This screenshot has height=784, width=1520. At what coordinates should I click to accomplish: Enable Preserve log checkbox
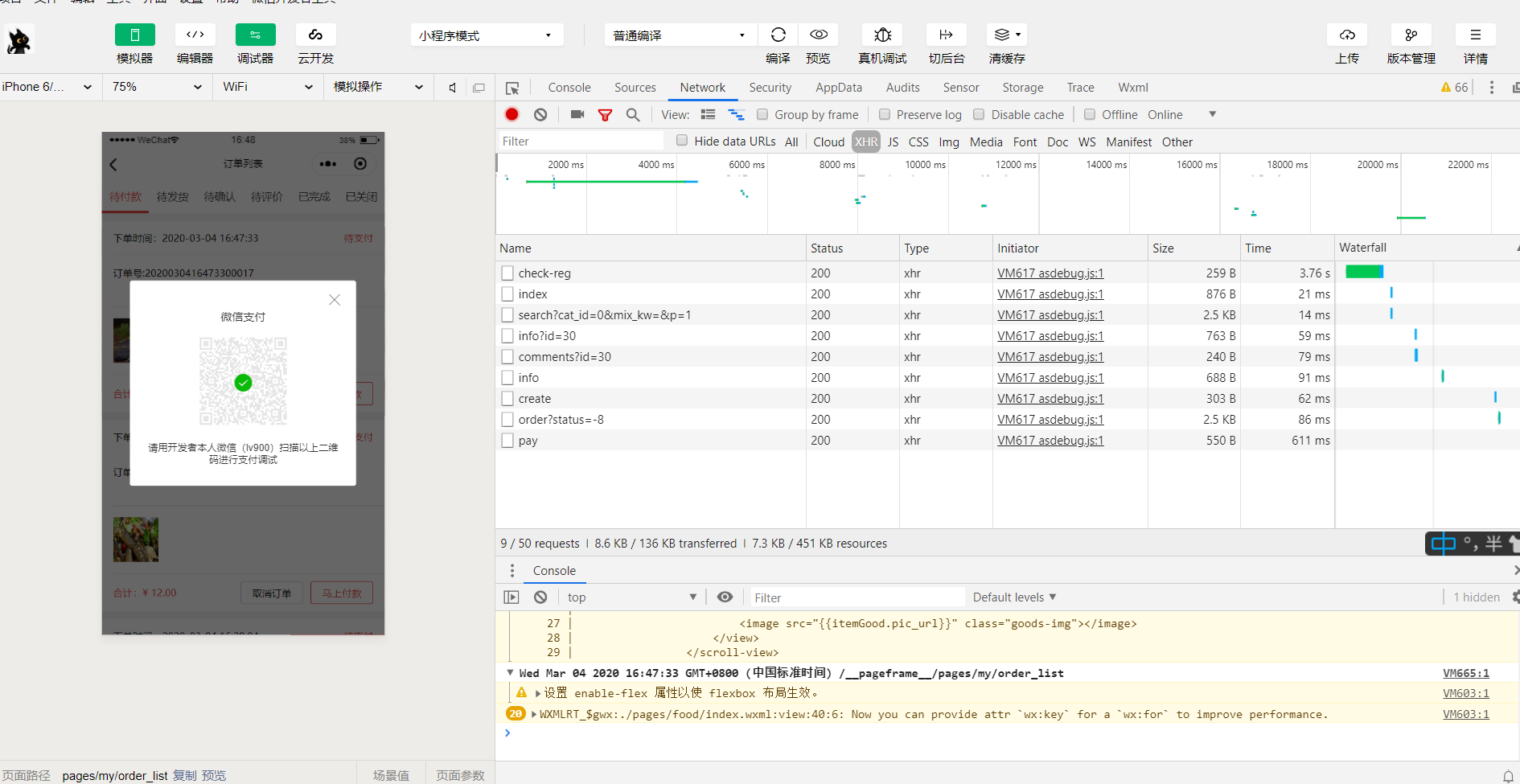(884, 114)
